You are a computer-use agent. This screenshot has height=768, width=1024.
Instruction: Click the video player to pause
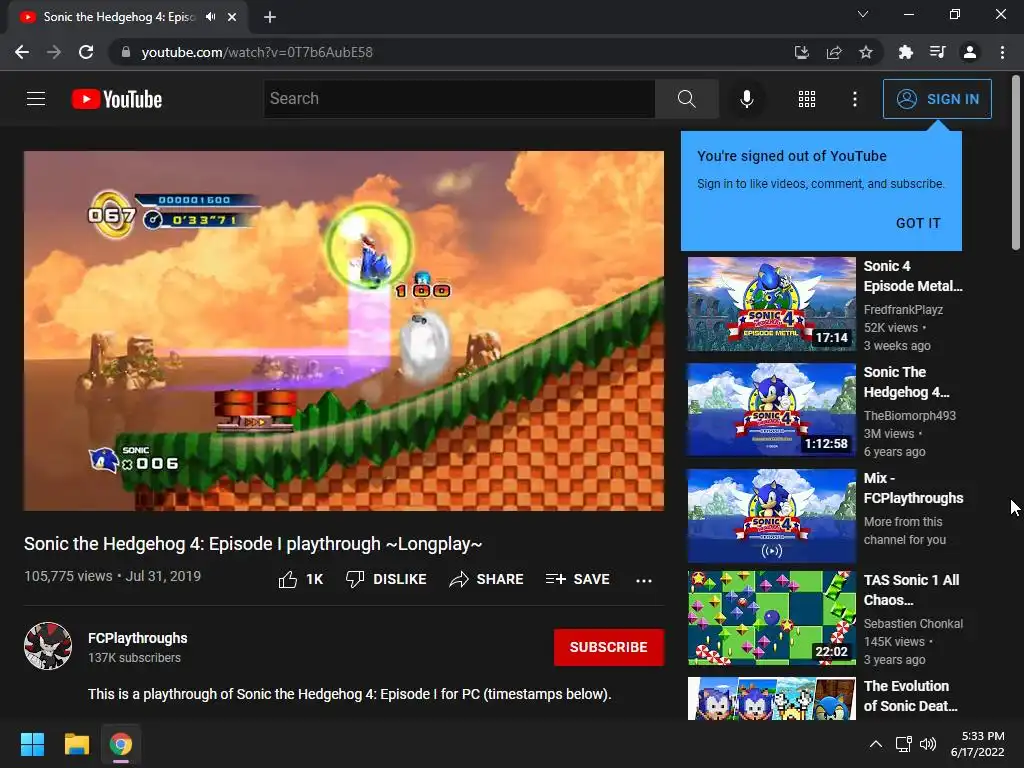coord(344,331)
